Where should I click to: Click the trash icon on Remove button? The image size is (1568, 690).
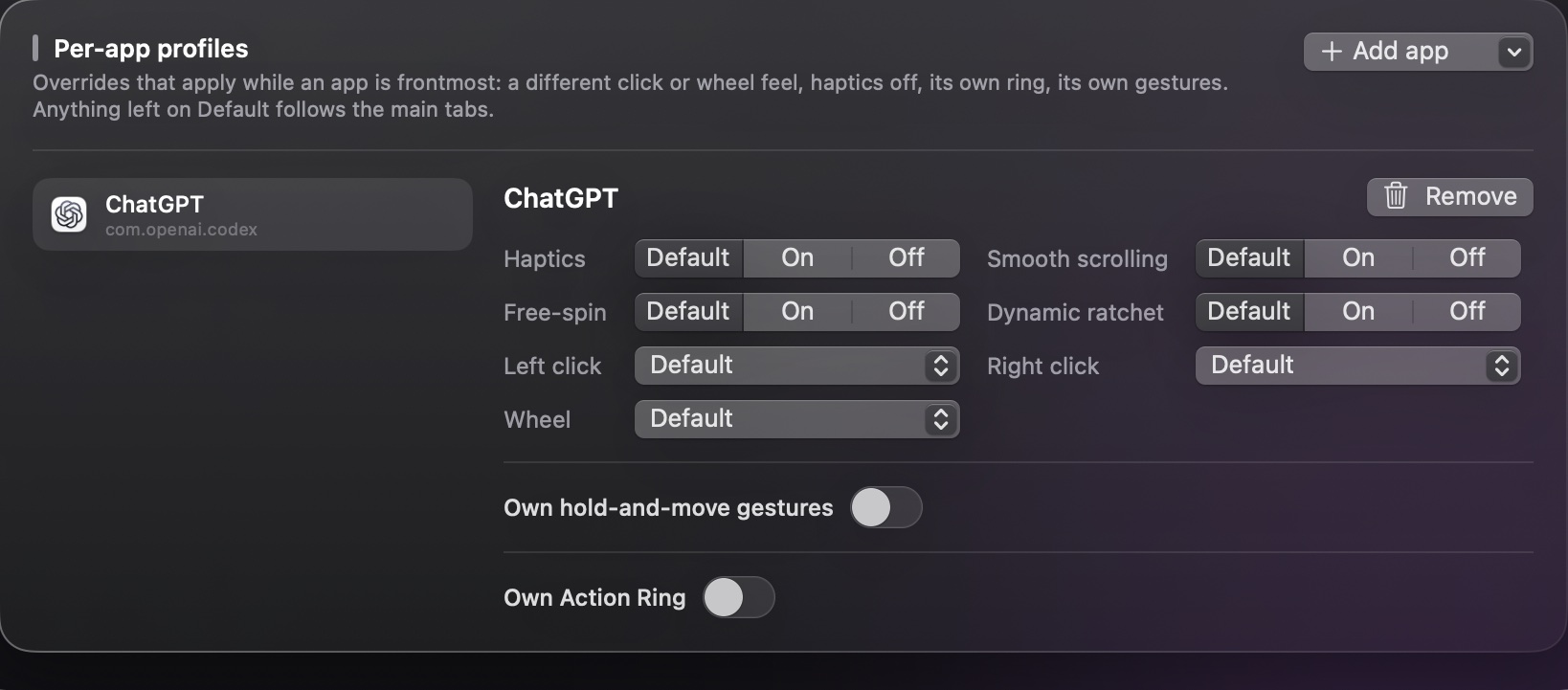coord(1396,196)
